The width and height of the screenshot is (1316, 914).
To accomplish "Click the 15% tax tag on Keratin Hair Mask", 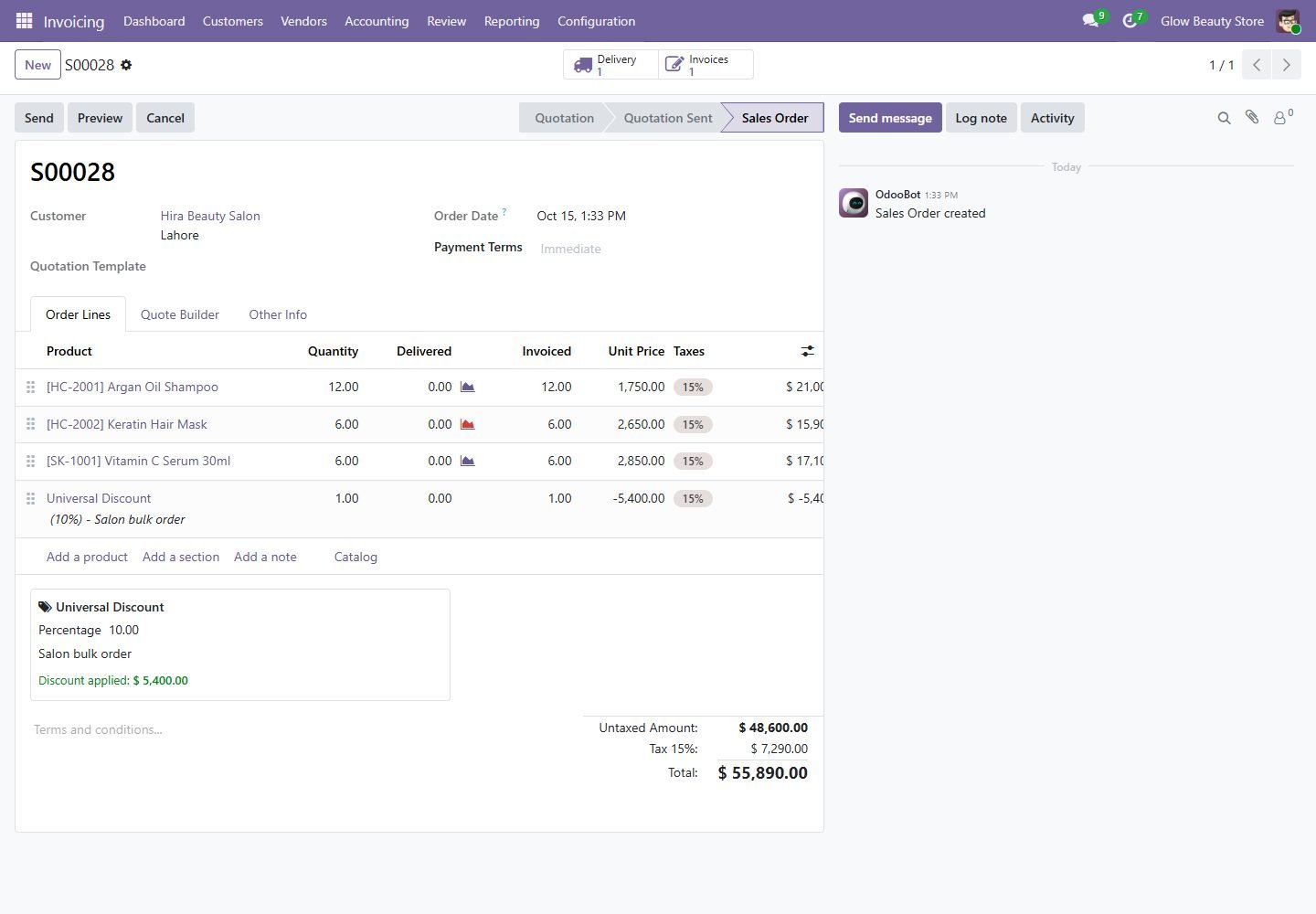I will pyautogui.click(x=693, y=424).
